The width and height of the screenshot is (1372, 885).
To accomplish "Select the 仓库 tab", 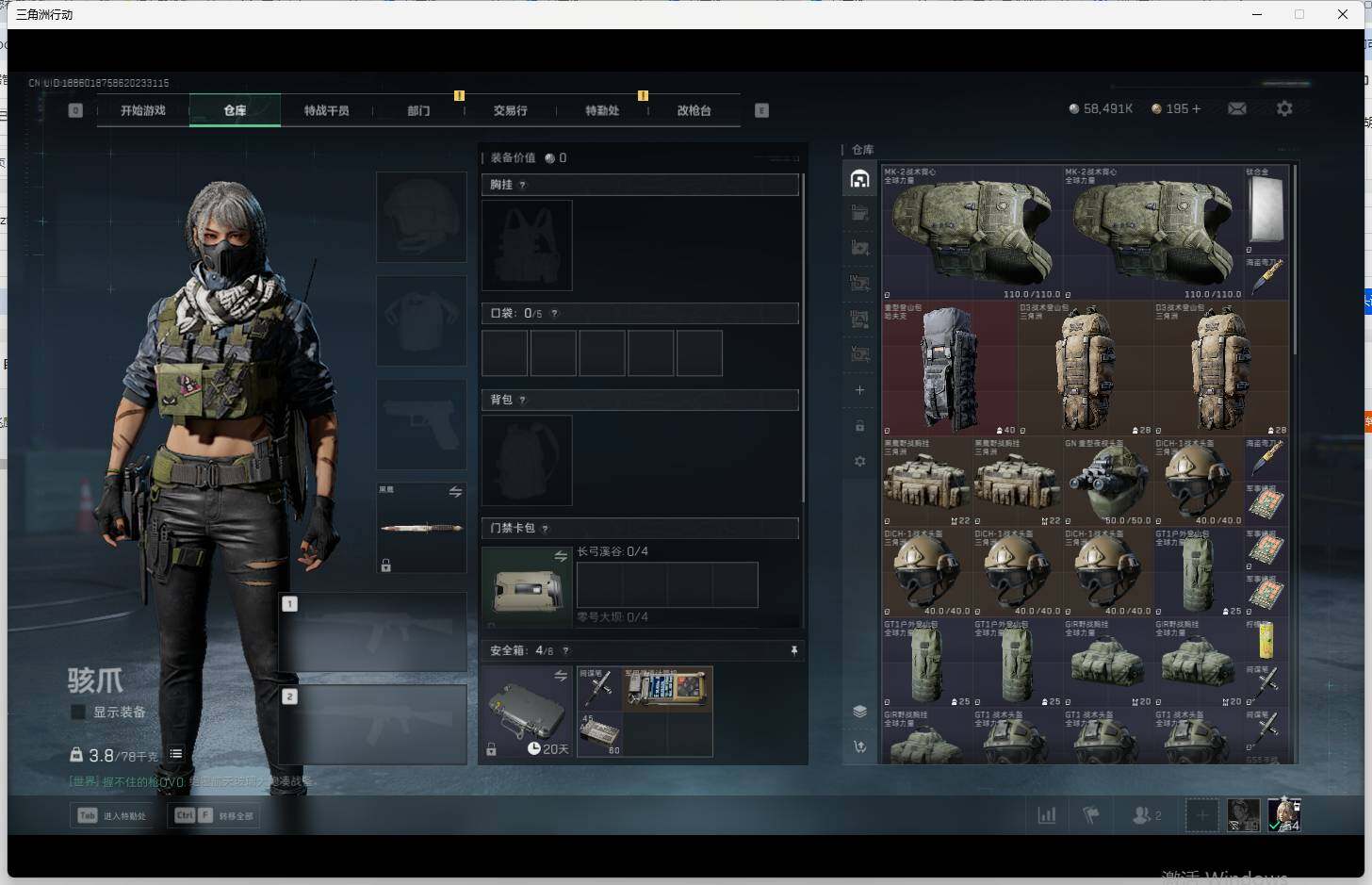I will (x=235, y=110).
